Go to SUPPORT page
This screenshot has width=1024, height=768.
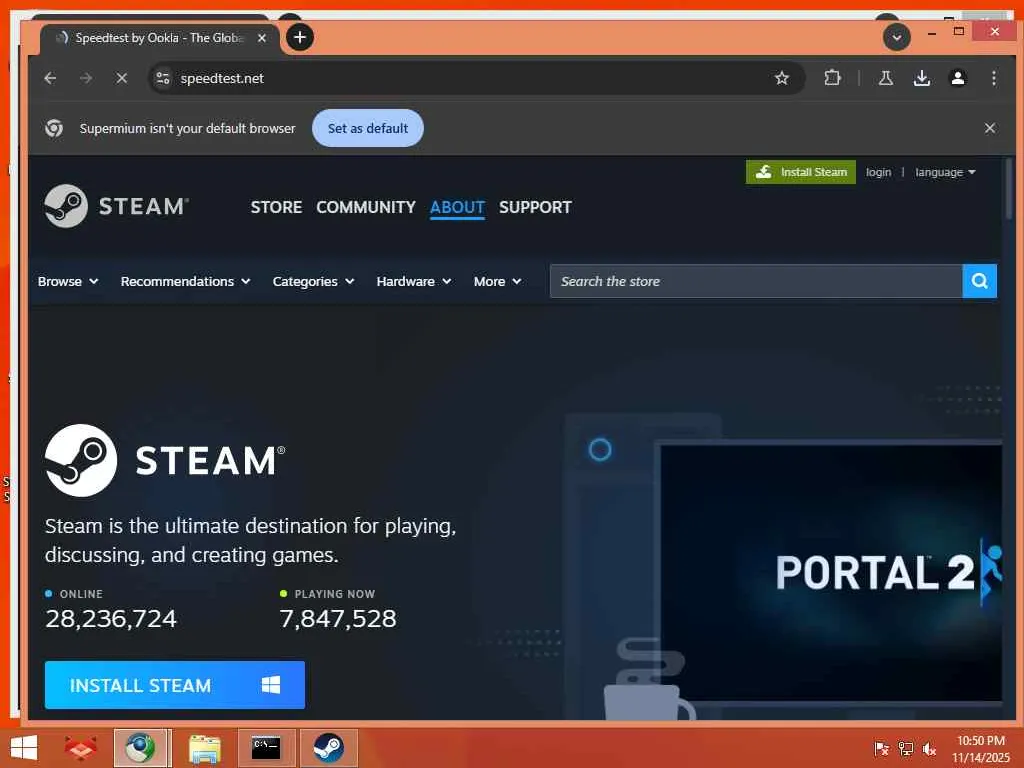(x=535, y=207)
